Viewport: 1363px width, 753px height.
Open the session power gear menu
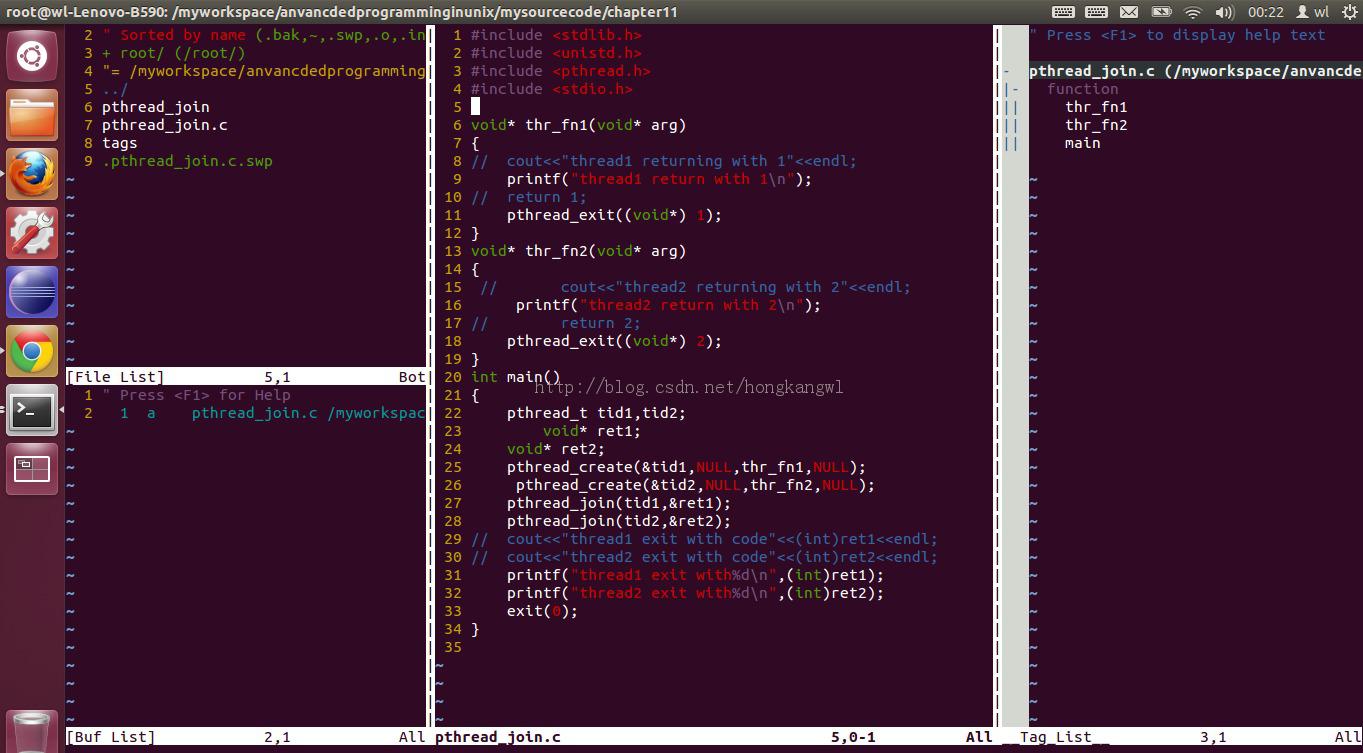pos(1348,12)
